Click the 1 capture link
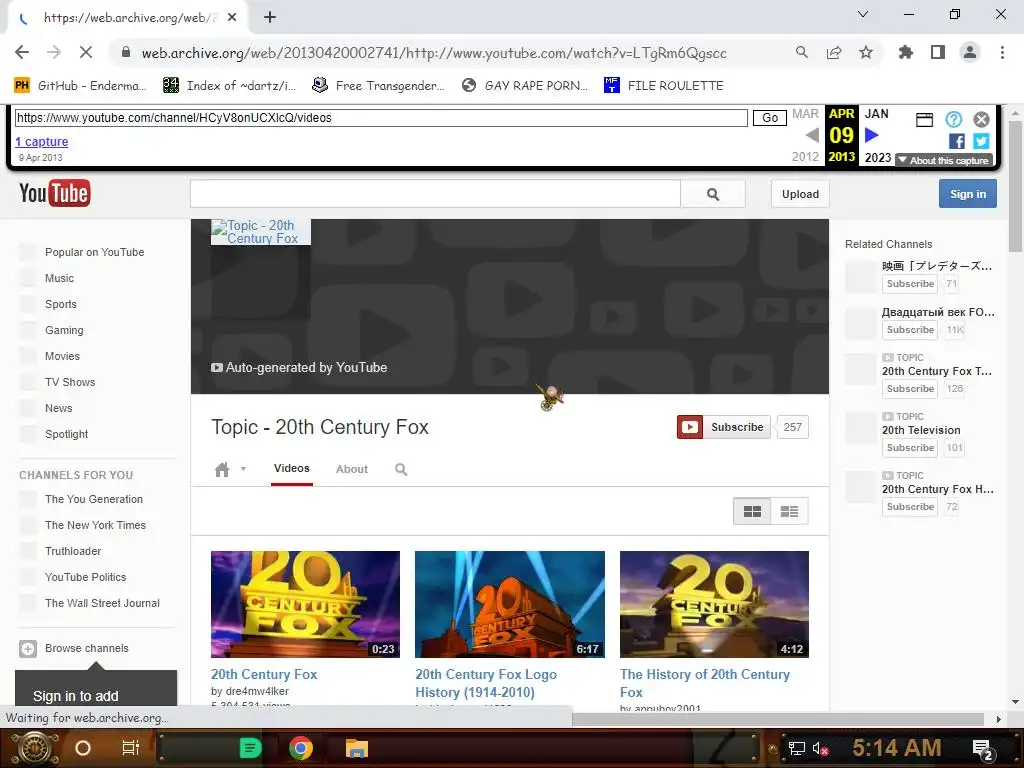 click(x=42, y=142)
